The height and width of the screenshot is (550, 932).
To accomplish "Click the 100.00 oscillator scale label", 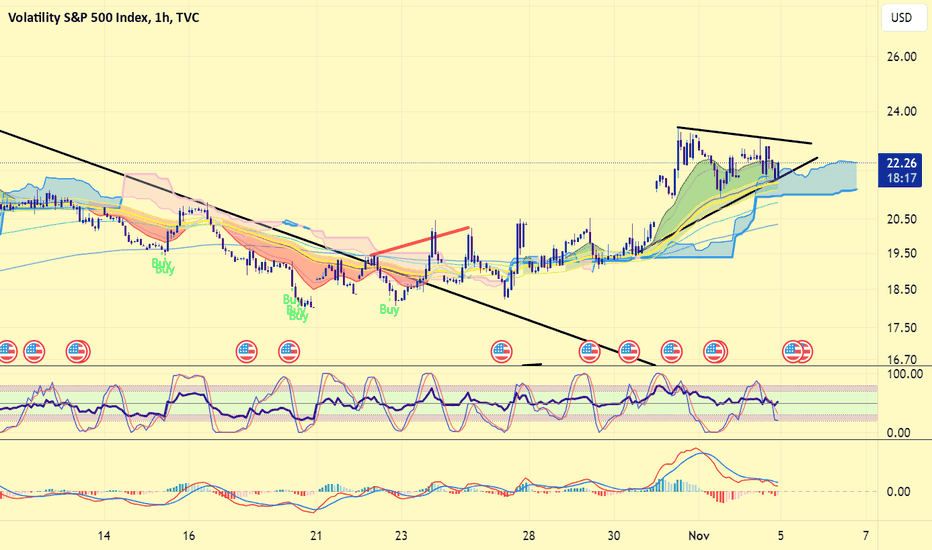I will pyautogui.click(x=904, y=374).
